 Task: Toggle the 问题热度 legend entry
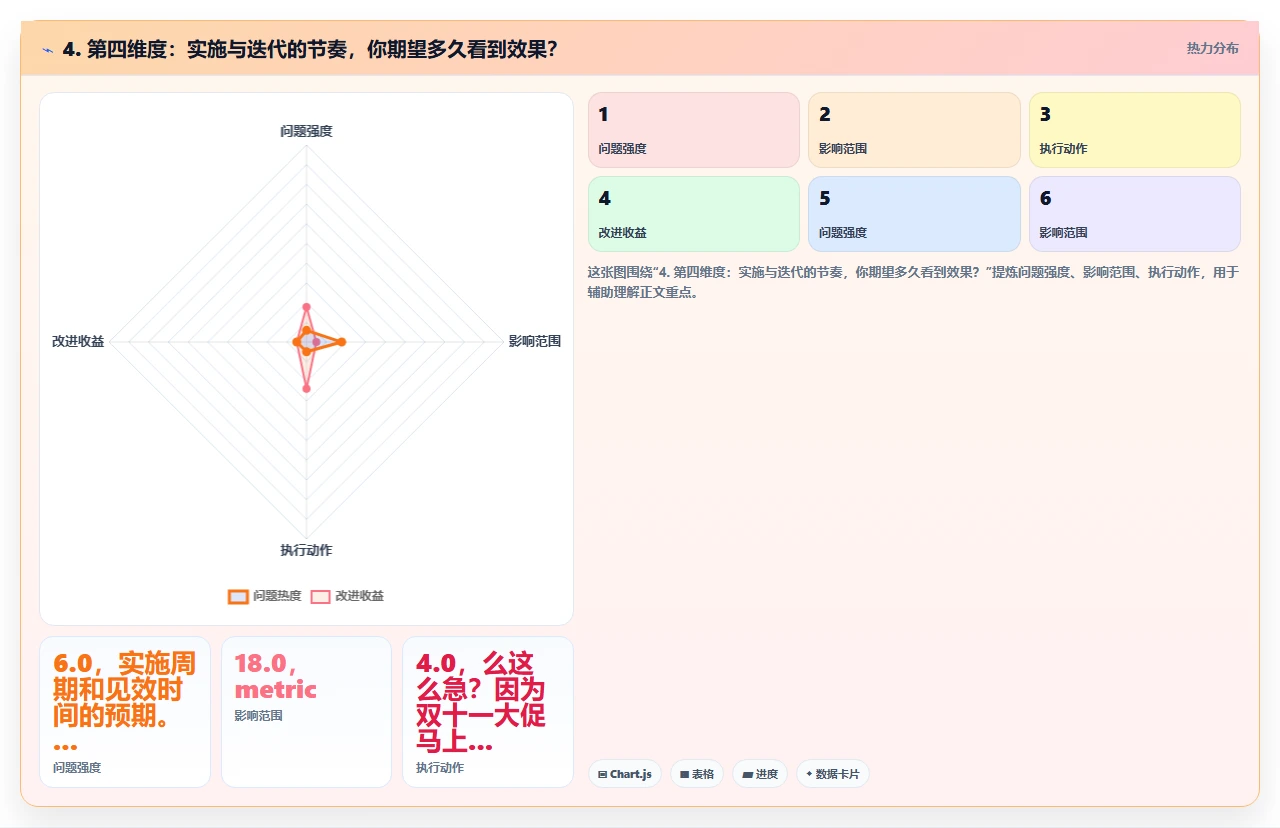coord(265,596)
